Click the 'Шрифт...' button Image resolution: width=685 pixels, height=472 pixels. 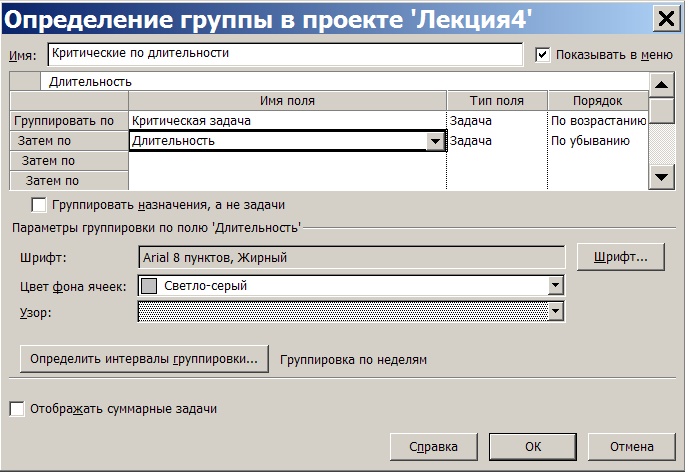point(620,257)
